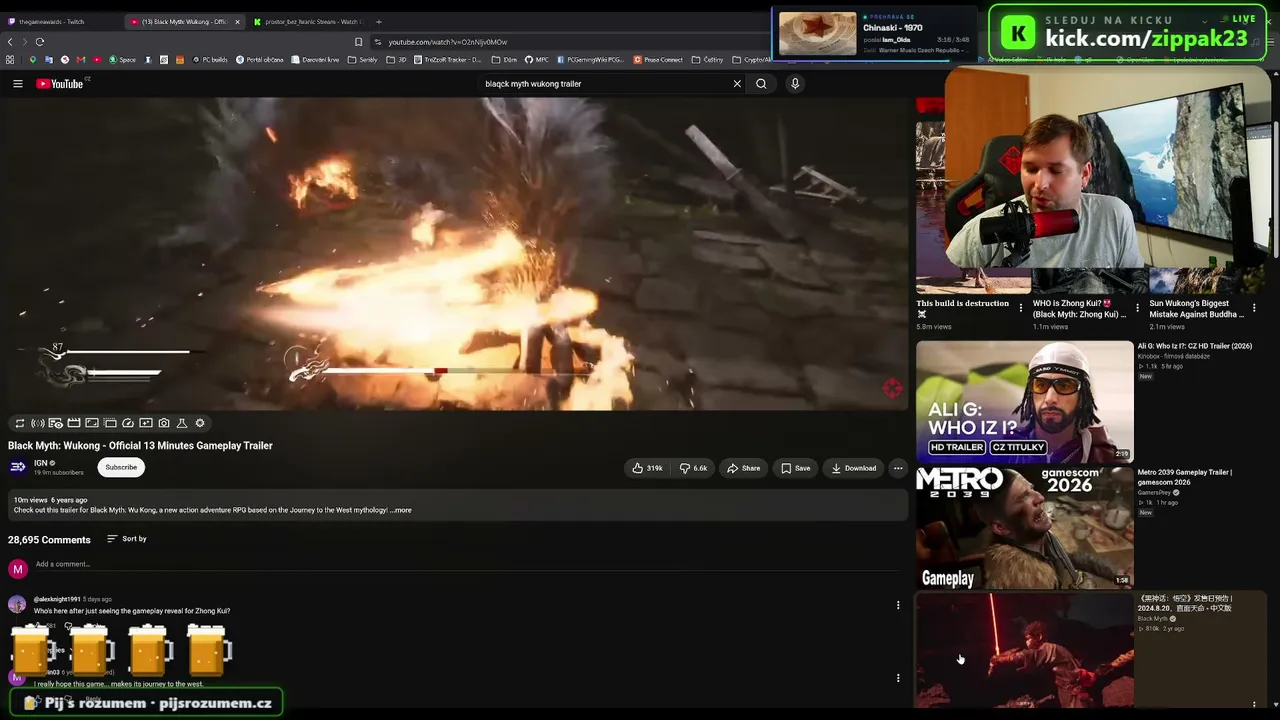Play the 'Ali G: Who Iz I?' thumbnail
The image size is (1280, 720).
pos(1025,401)
